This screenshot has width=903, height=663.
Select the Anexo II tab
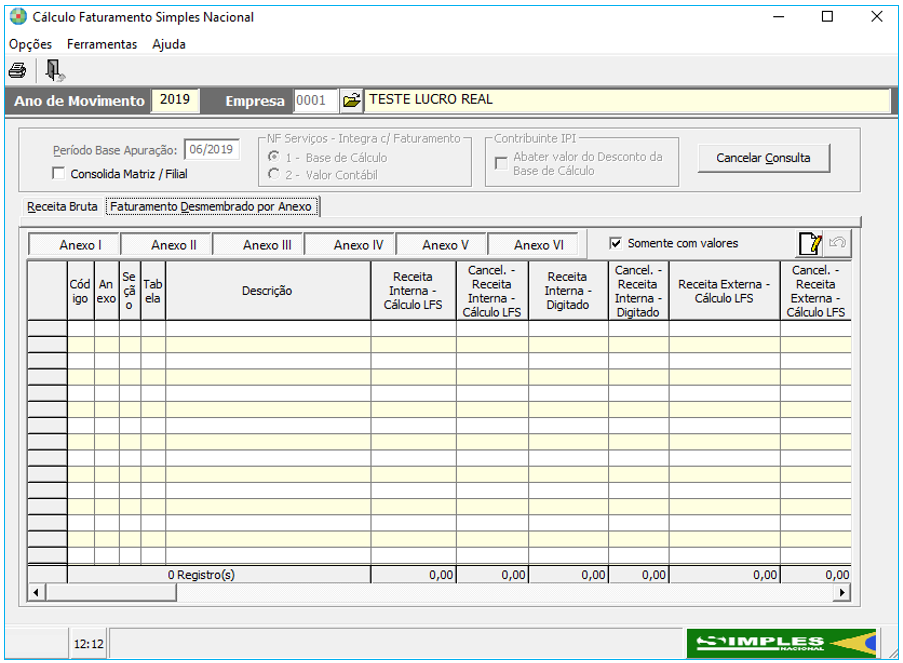[166, 245]
